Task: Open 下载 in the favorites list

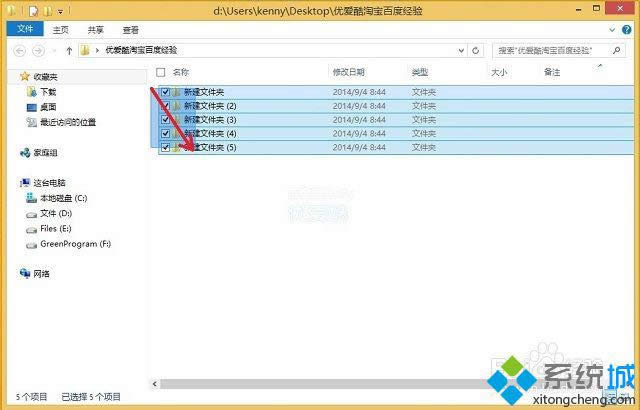Action: tap(48, 92)
